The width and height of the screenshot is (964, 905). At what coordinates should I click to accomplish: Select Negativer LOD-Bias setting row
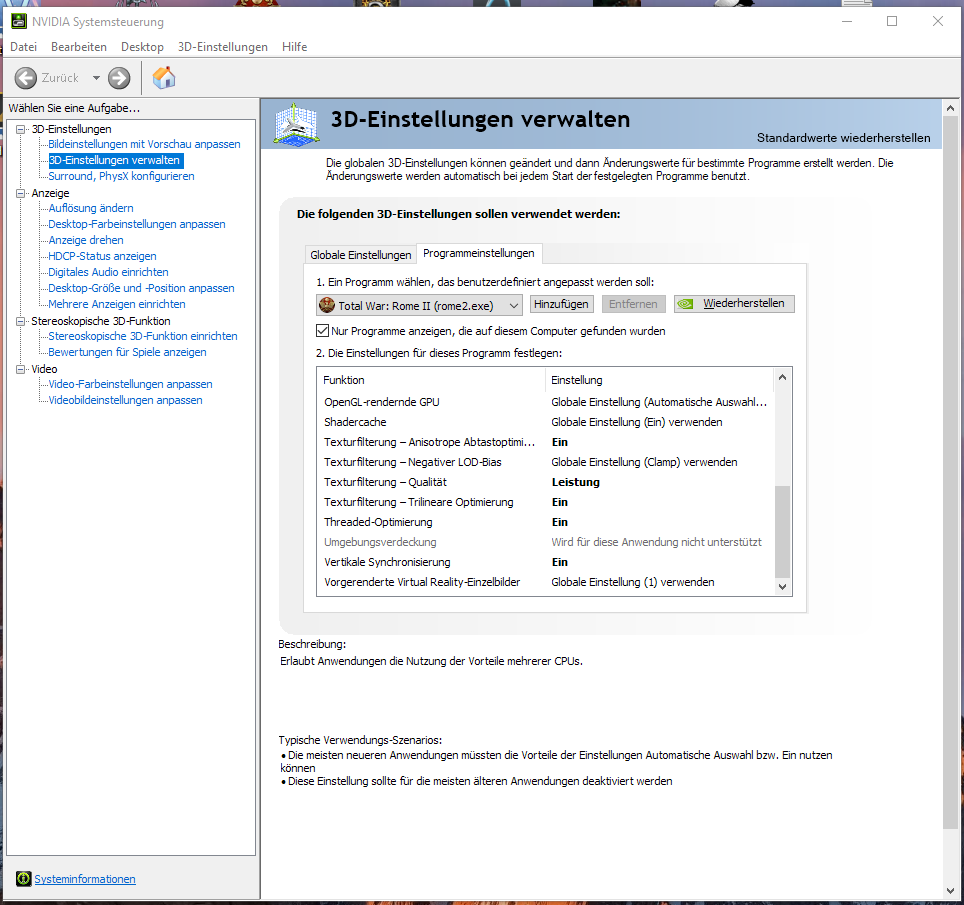click(x=545, y=462)
